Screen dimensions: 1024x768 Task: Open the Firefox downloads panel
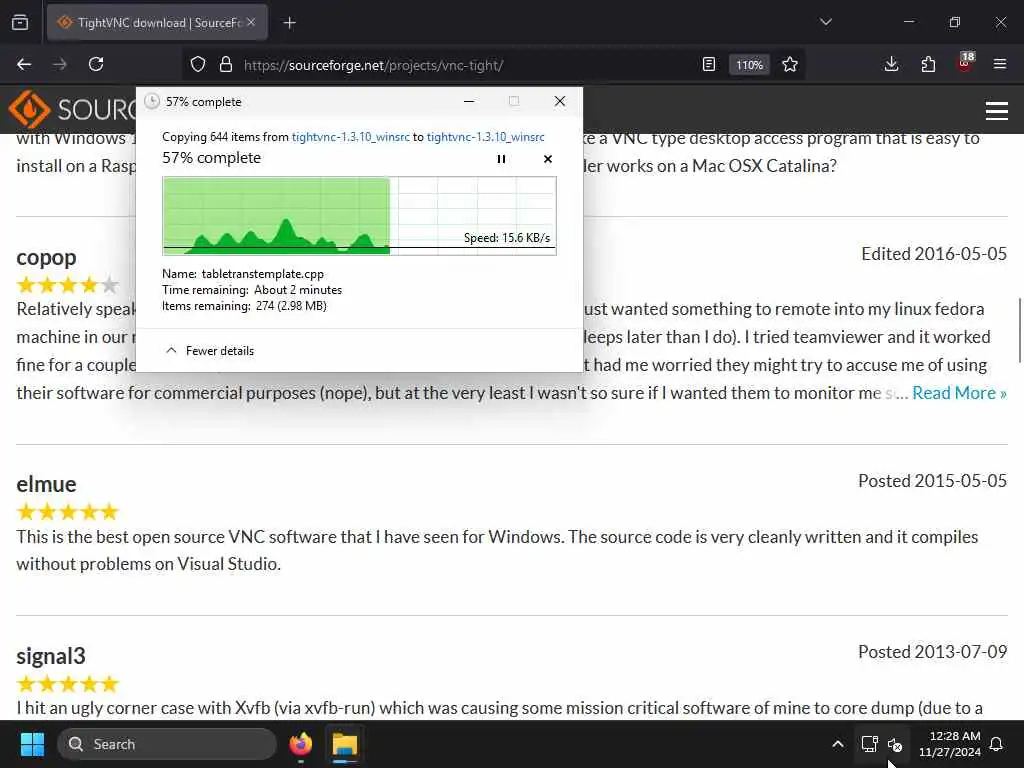tap(891, 65)
